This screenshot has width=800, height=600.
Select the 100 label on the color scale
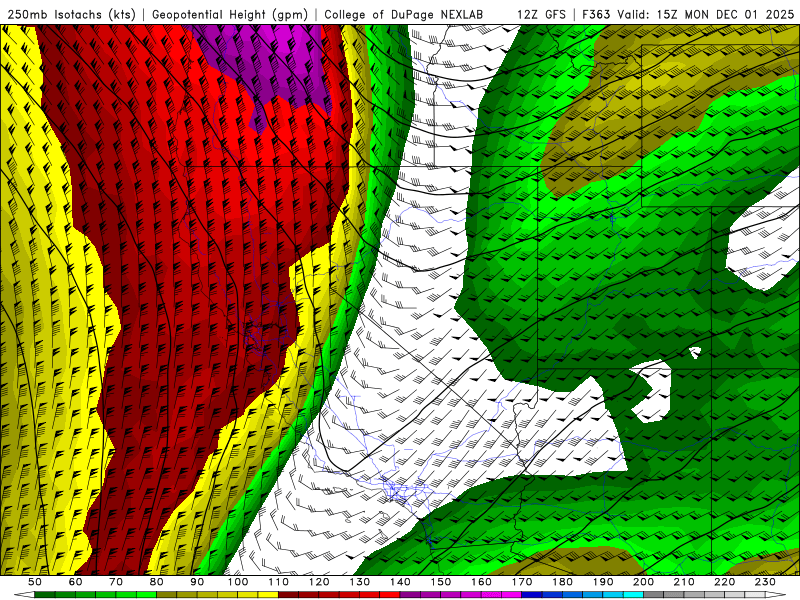click(x=238, y=582)
